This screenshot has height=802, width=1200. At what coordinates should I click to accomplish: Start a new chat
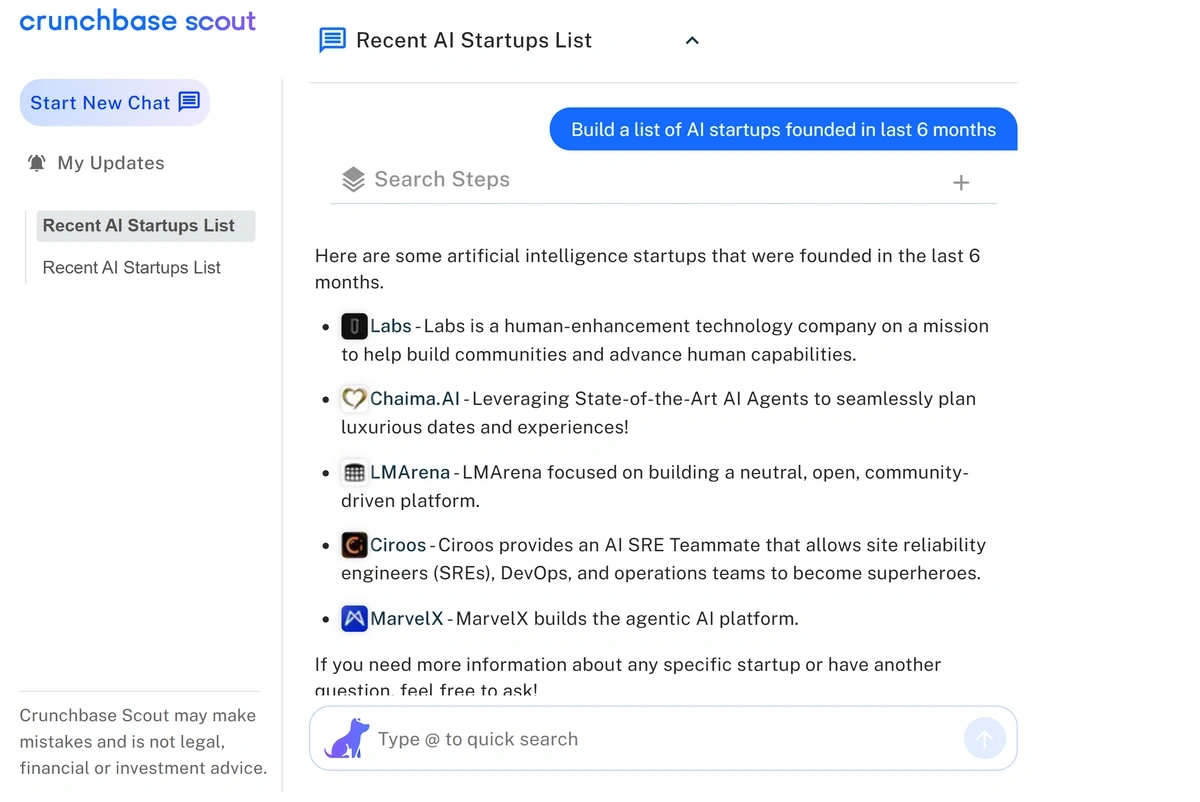click(115, 102)
